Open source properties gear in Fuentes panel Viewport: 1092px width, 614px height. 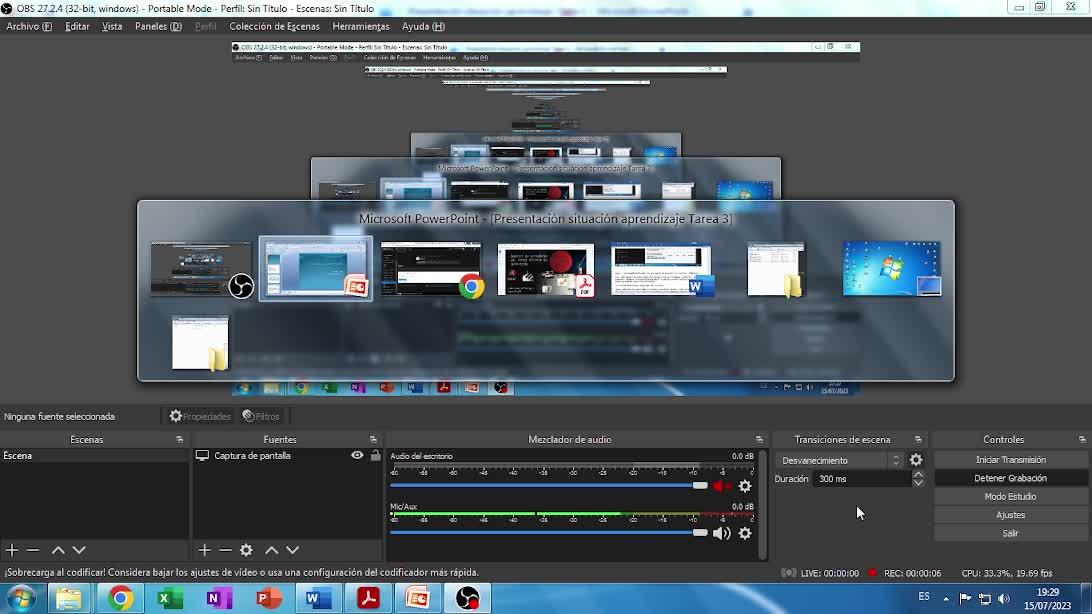[x=246, y=550]
